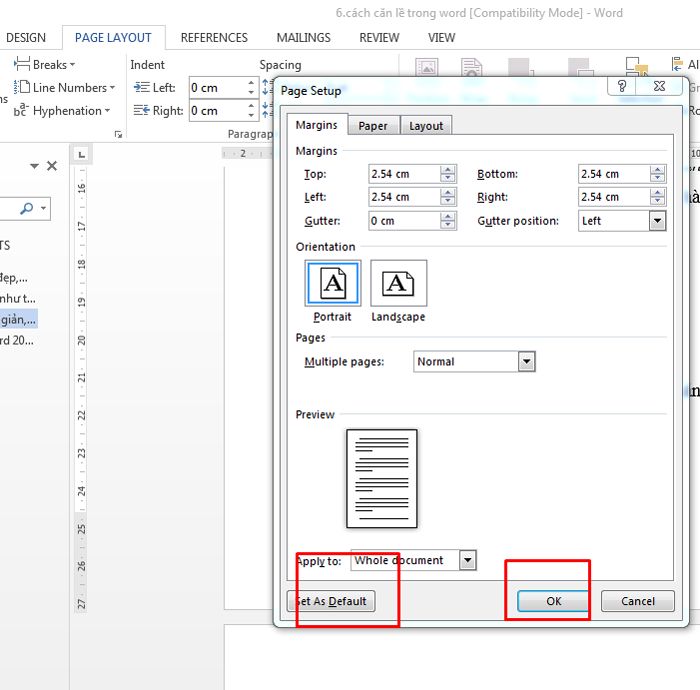Click the Breaks icon in ribbon
The width and height of the screenshot is (700, 690).
coord(22,65)
